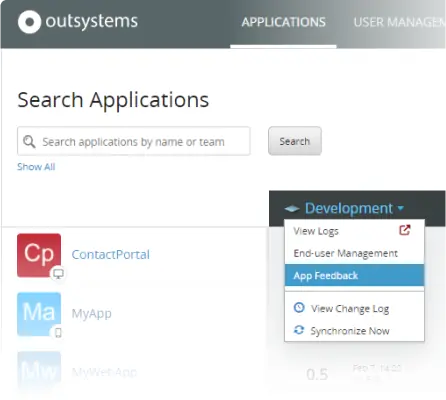Open the ContactPortal application link
This screenshot has height=400, width=446.
click(111, 255)
